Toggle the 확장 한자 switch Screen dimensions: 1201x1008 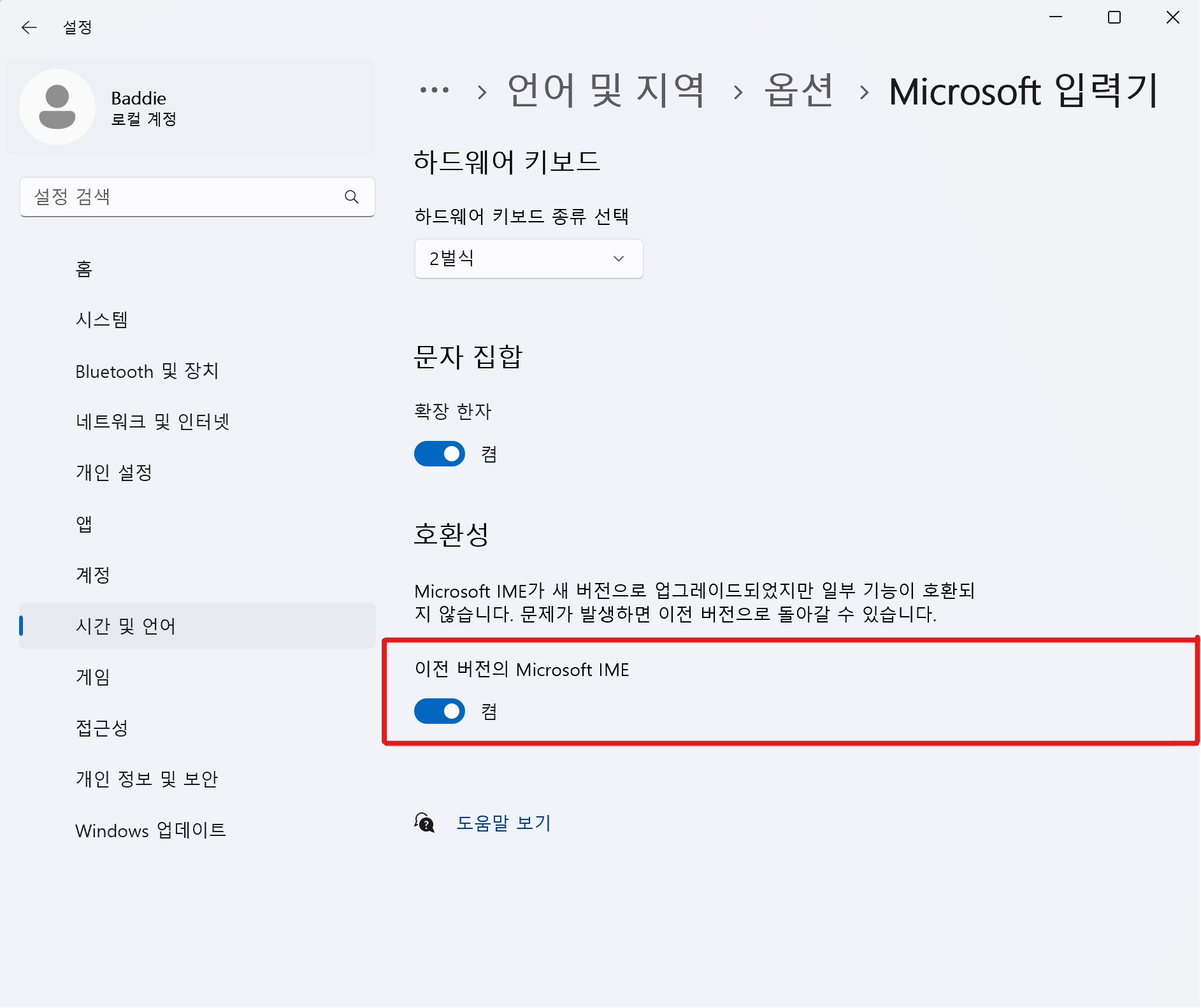click(x=440, y=454)
